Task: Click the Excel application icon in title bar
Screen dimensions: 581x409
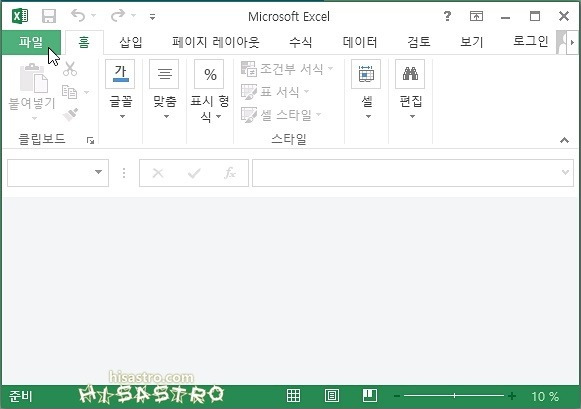Action: point(20,16)
